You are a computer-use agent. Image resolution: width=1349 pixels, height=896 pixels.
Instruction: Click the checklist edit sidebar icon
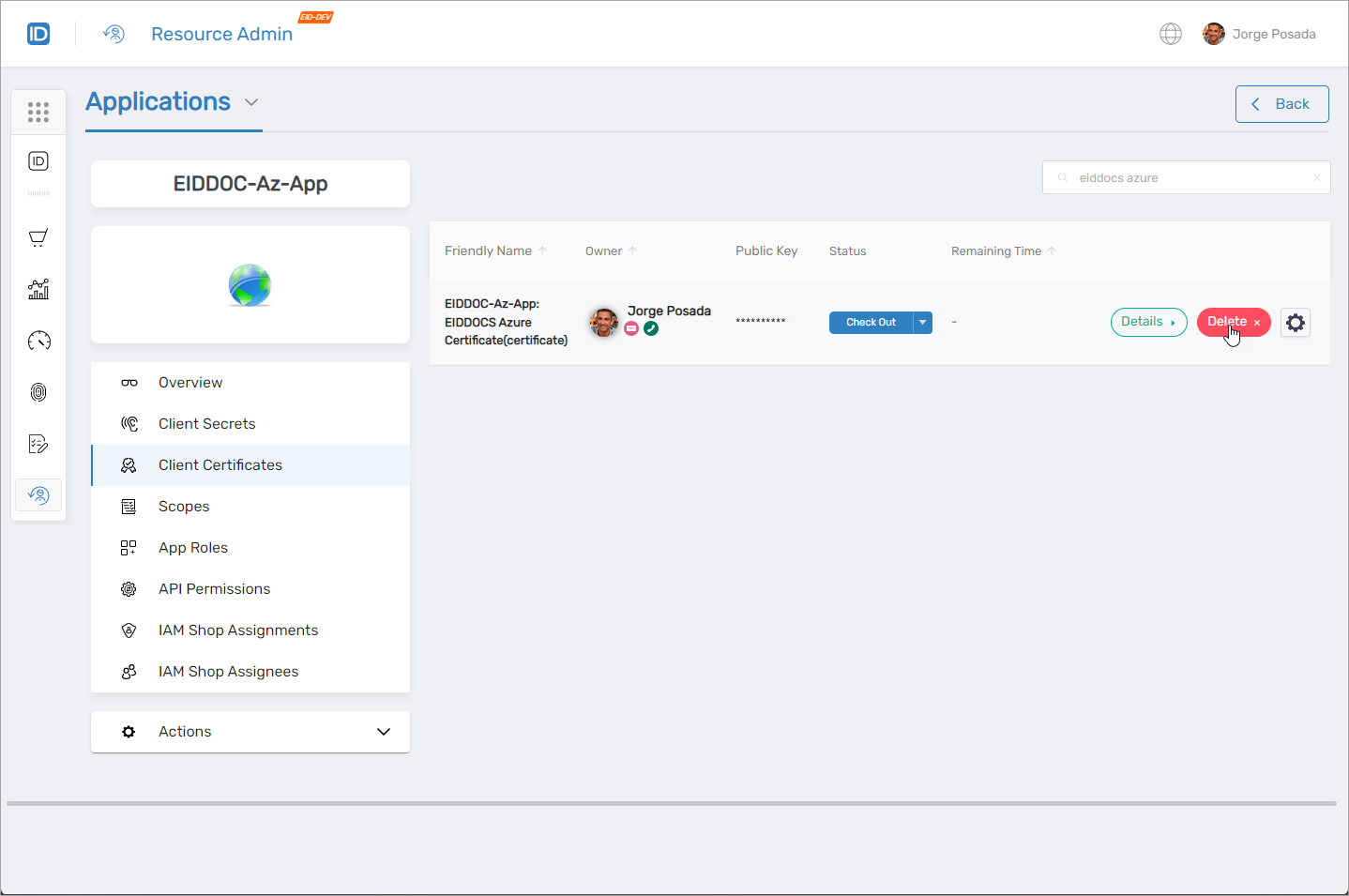pyautogui.click(x=38, y=444)
